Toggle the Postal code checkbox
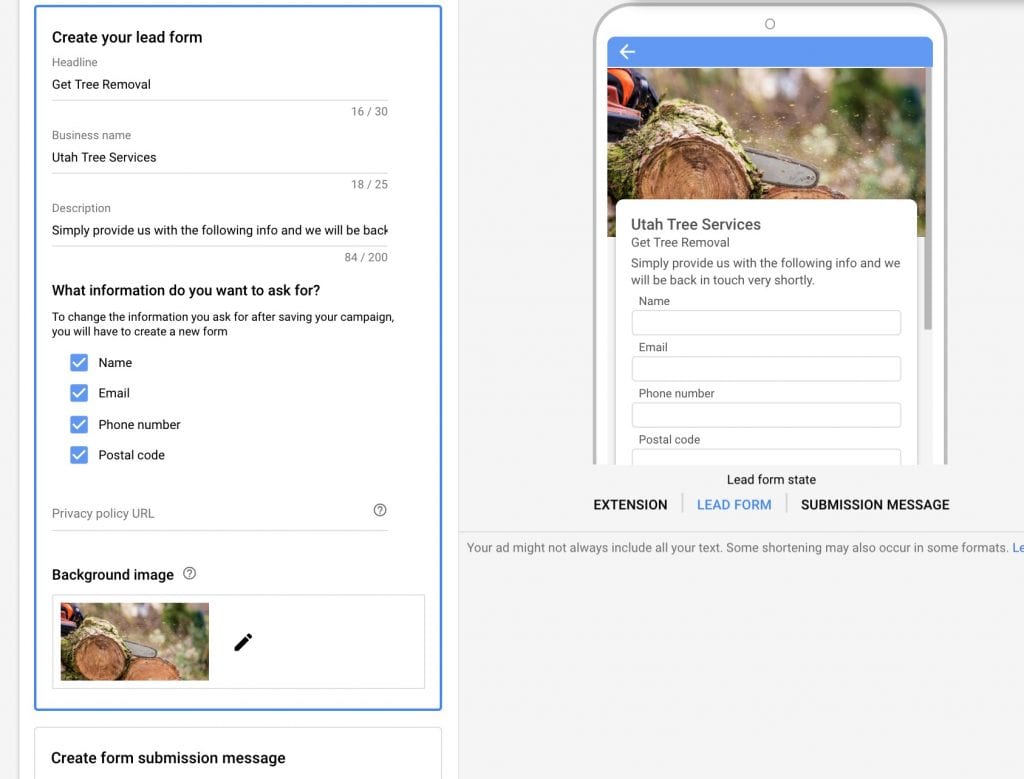Viewport: 1024px width, 779px height. pyautogui.click(x=79, y=455)
